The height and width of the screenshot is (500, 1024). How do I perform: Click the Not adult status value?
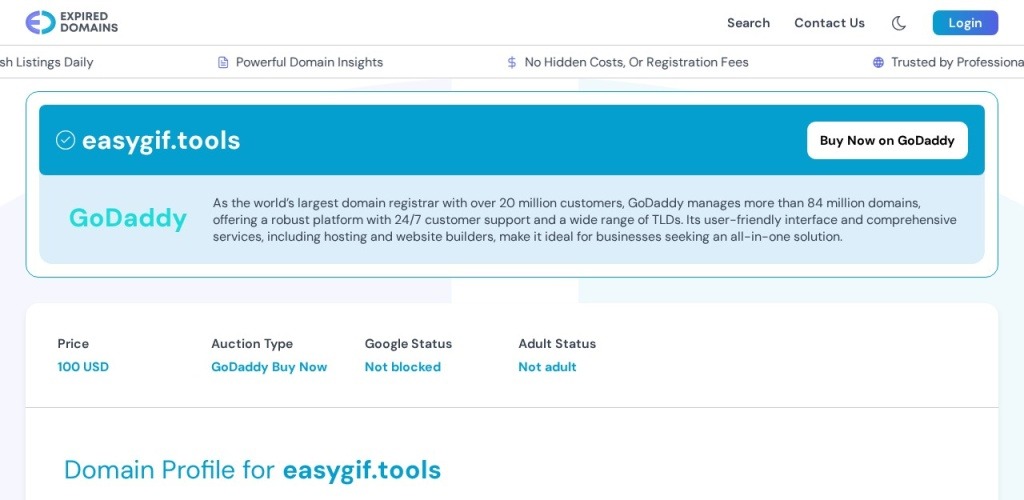pyautogui.click(x=547, y=367)
